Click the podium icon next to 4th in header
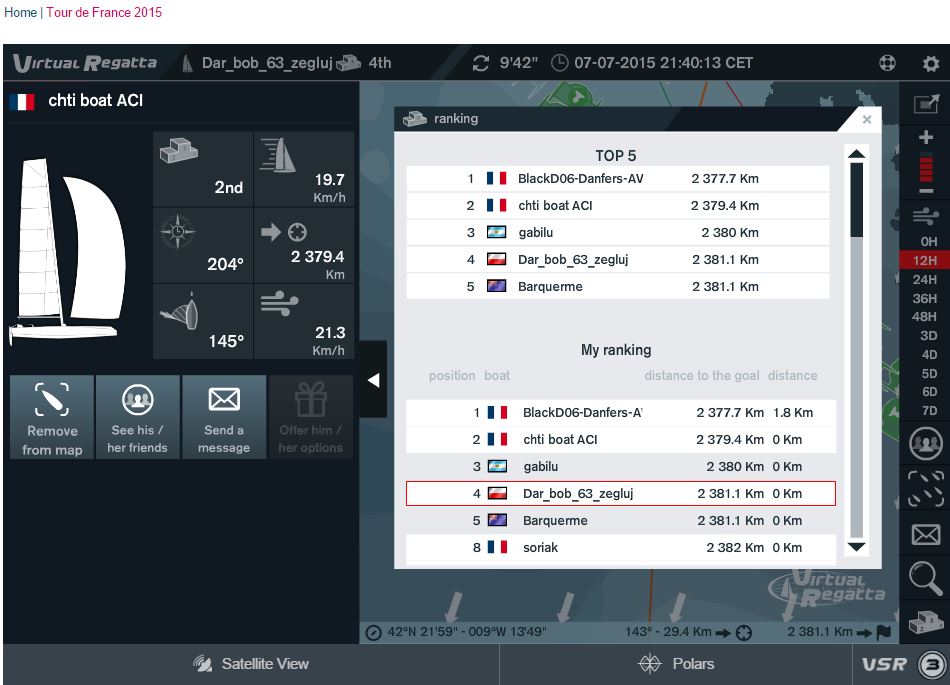 click(x=349, y=62)
